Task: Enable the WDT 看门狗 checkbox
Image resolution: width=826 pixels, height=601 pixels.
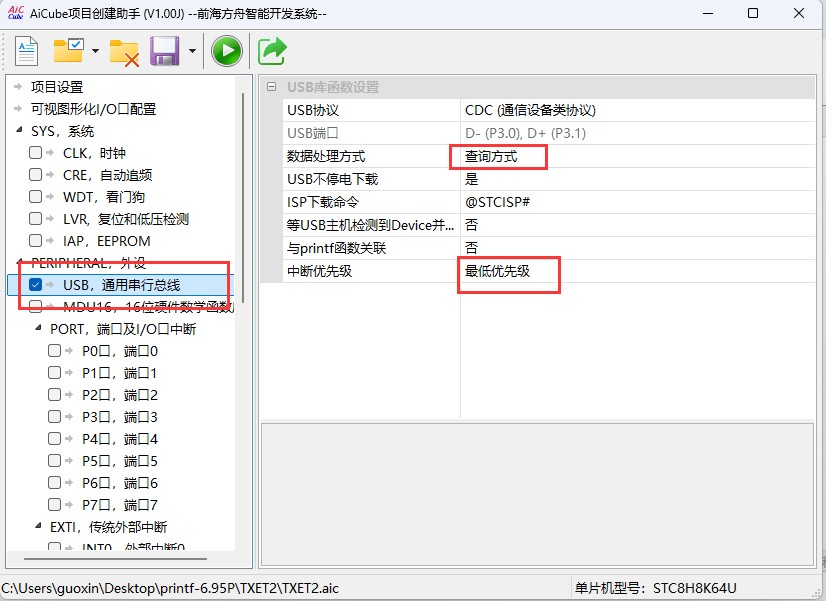Action: [x=35, y=196]
